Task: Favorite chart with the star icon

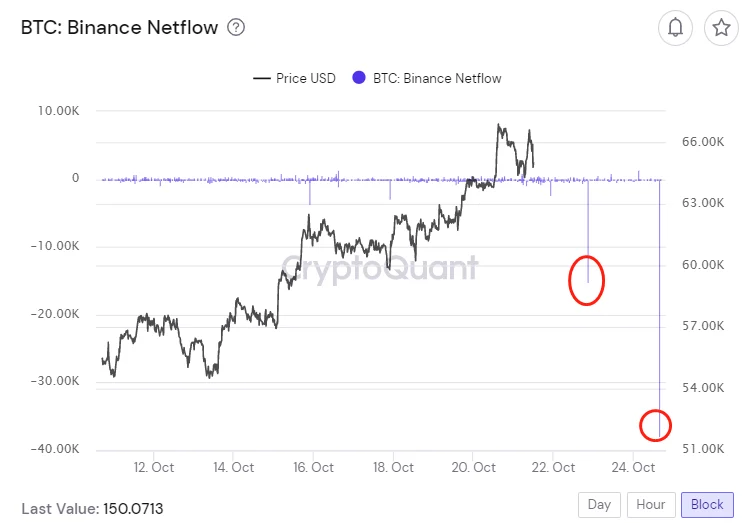Action: [721, 28]
